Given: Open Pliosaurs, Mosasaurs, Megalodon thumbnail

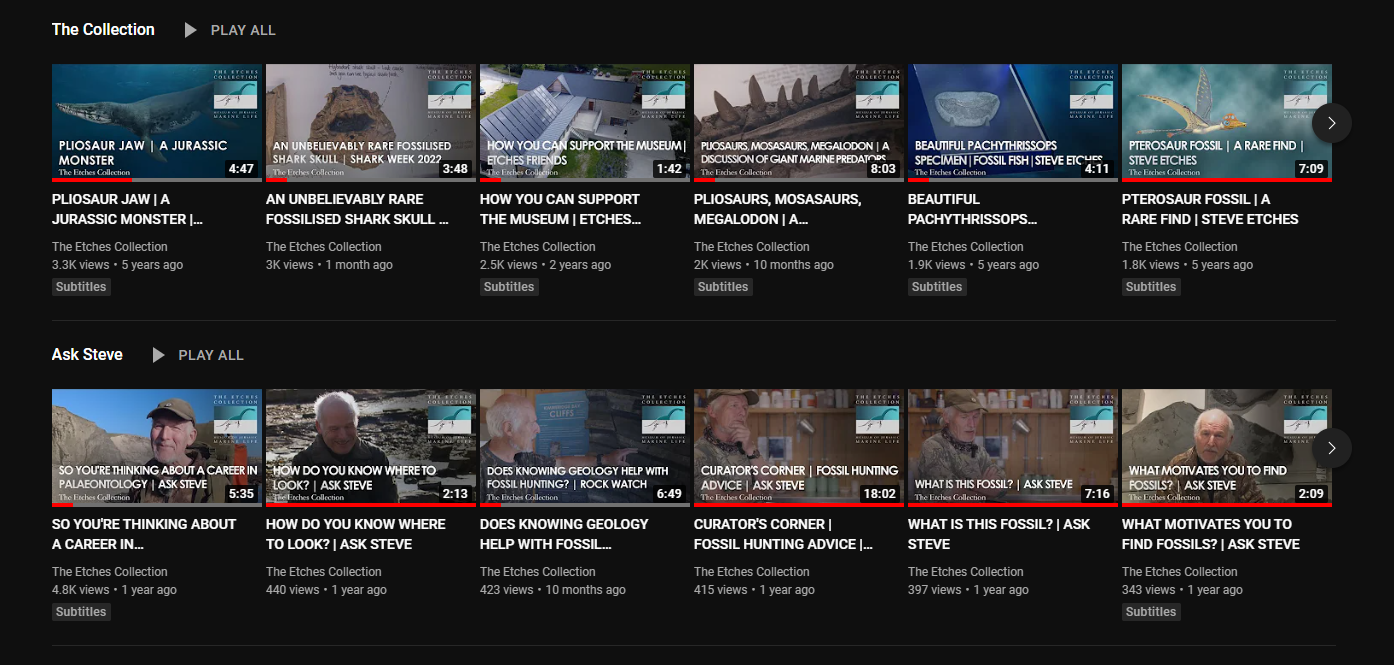Looking at the screenshot, I should pyautogui.click(x=799, y=123).
